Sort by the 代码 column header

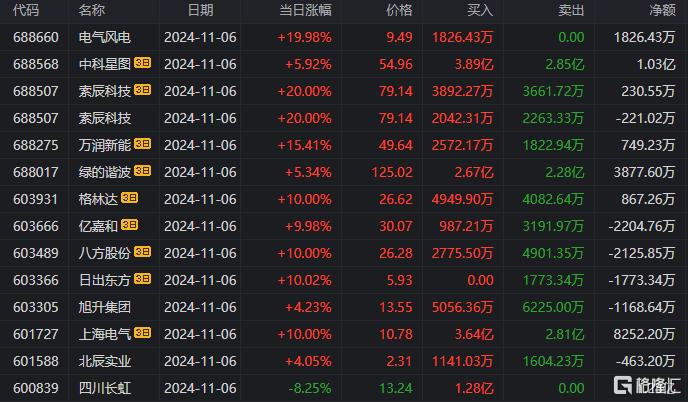tap(26, 10)
